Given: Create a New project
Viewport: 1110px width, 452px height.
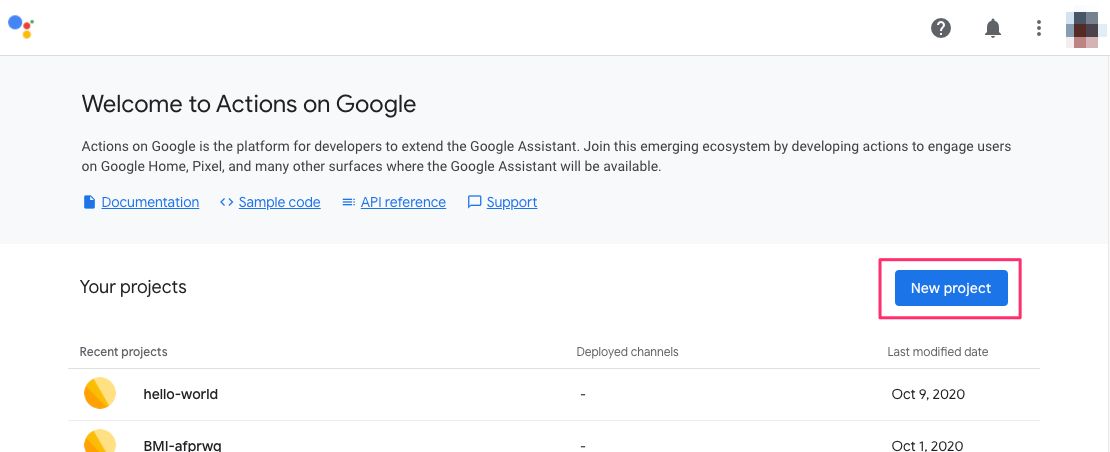Looking at the screenshot, I should click(x=951, y=288).
